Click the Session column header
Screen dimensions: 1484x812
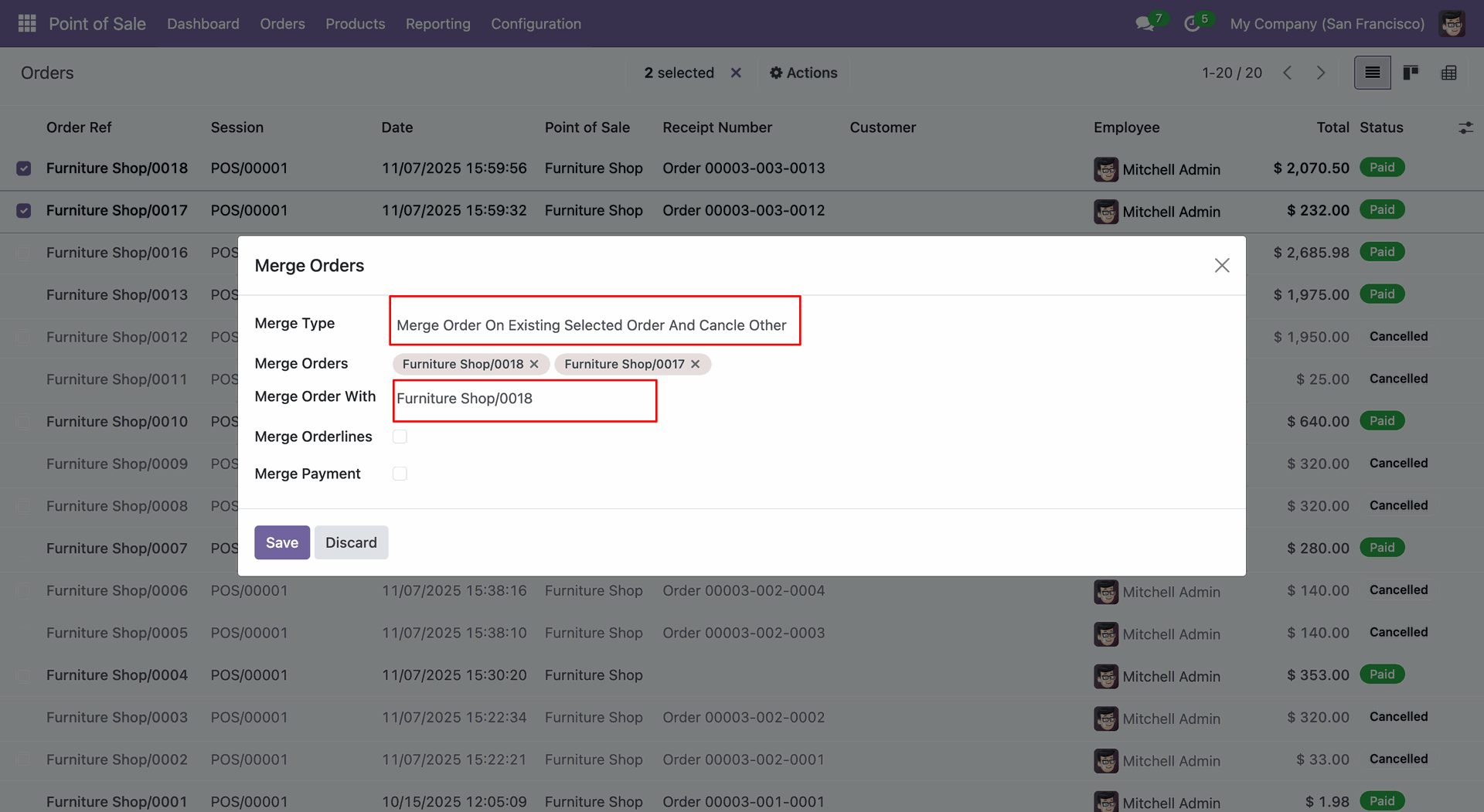237,127
